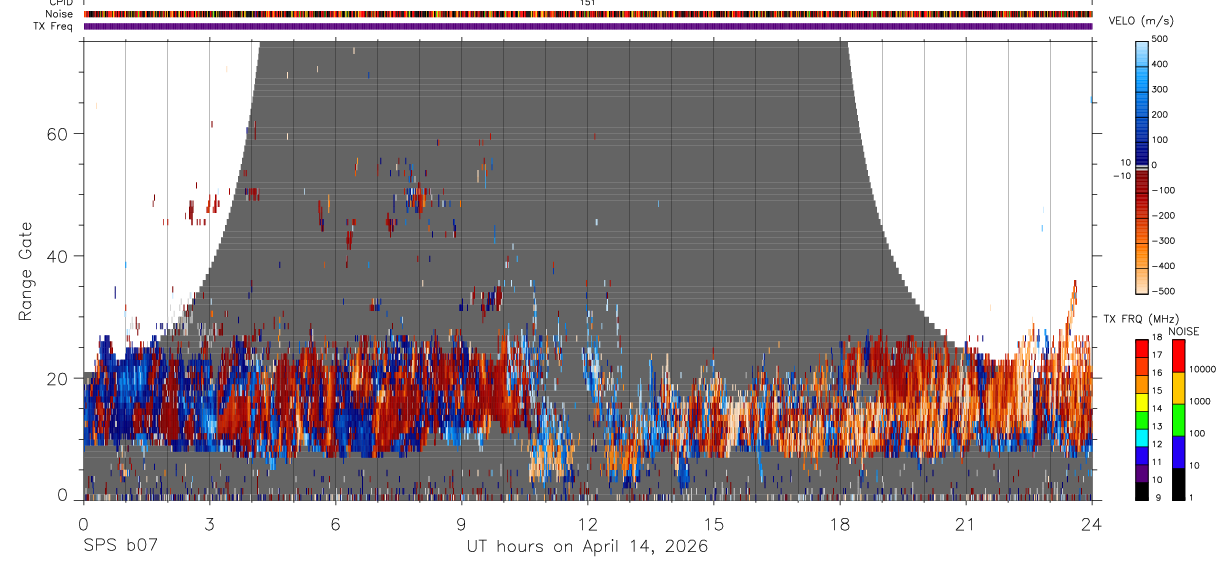Click velocity scale label '-500'

point(1164,291)
